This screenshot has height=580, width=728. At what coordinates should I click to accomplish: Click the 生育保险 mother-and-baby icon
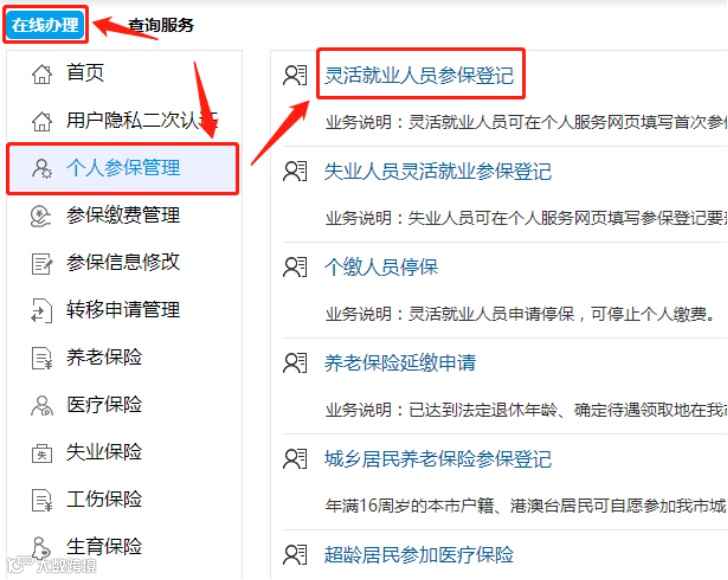click(x=41, y=547)
